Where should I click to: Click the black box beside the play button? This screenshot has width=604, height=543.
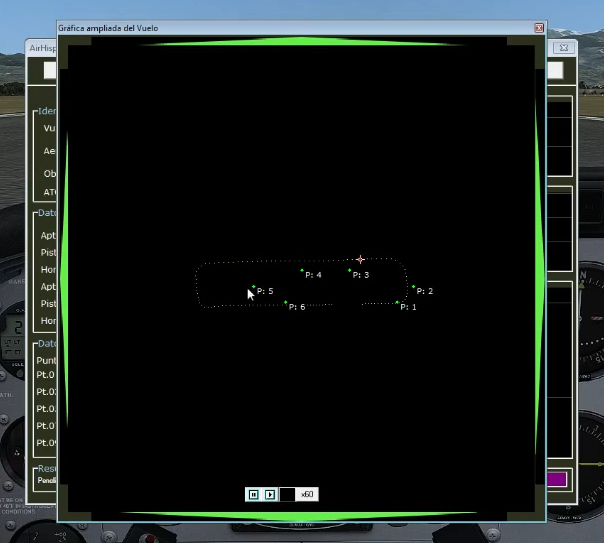tap(287, 494)
